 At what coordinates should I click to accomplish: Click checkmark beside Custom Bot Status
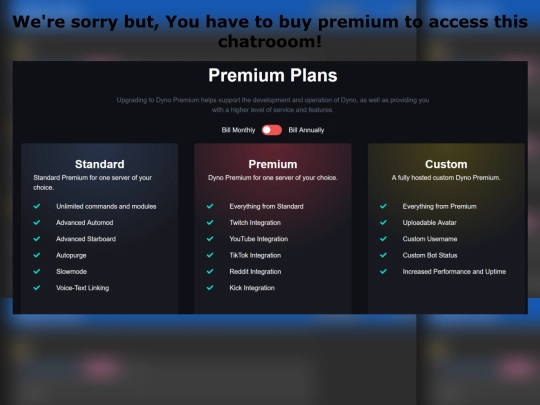[x=383, y=255]
